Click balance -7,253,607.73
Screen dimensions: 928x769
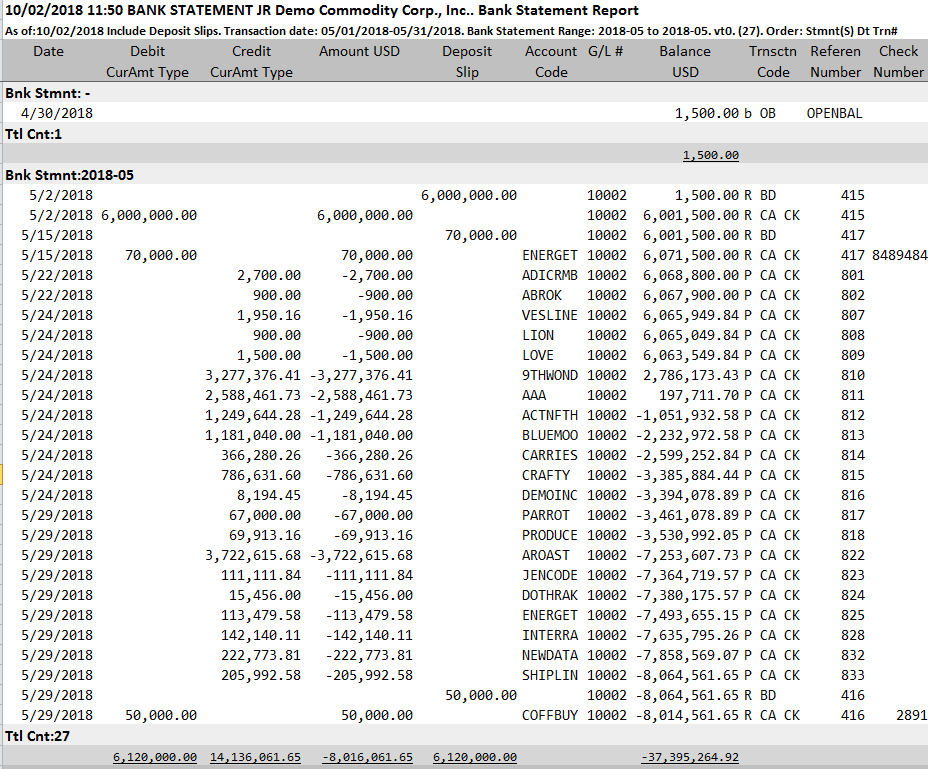click(x=687, y=556)
